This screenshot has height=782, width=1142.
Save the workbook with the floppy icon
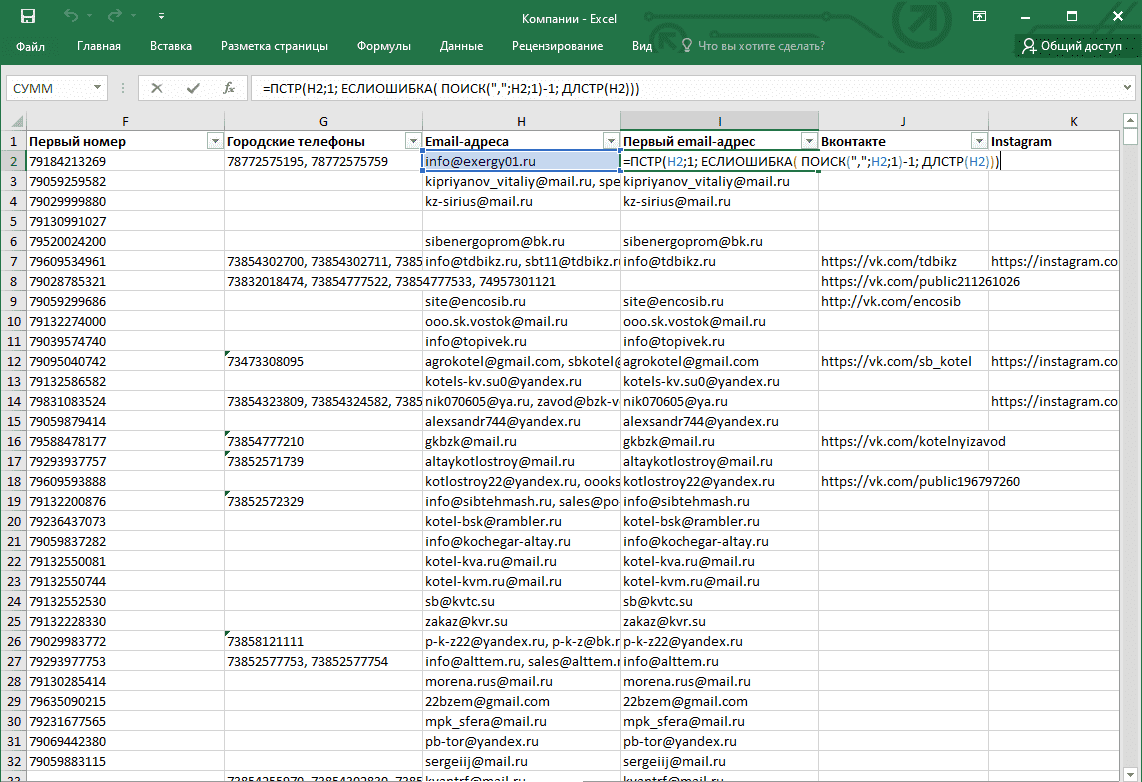click(28, 16)
